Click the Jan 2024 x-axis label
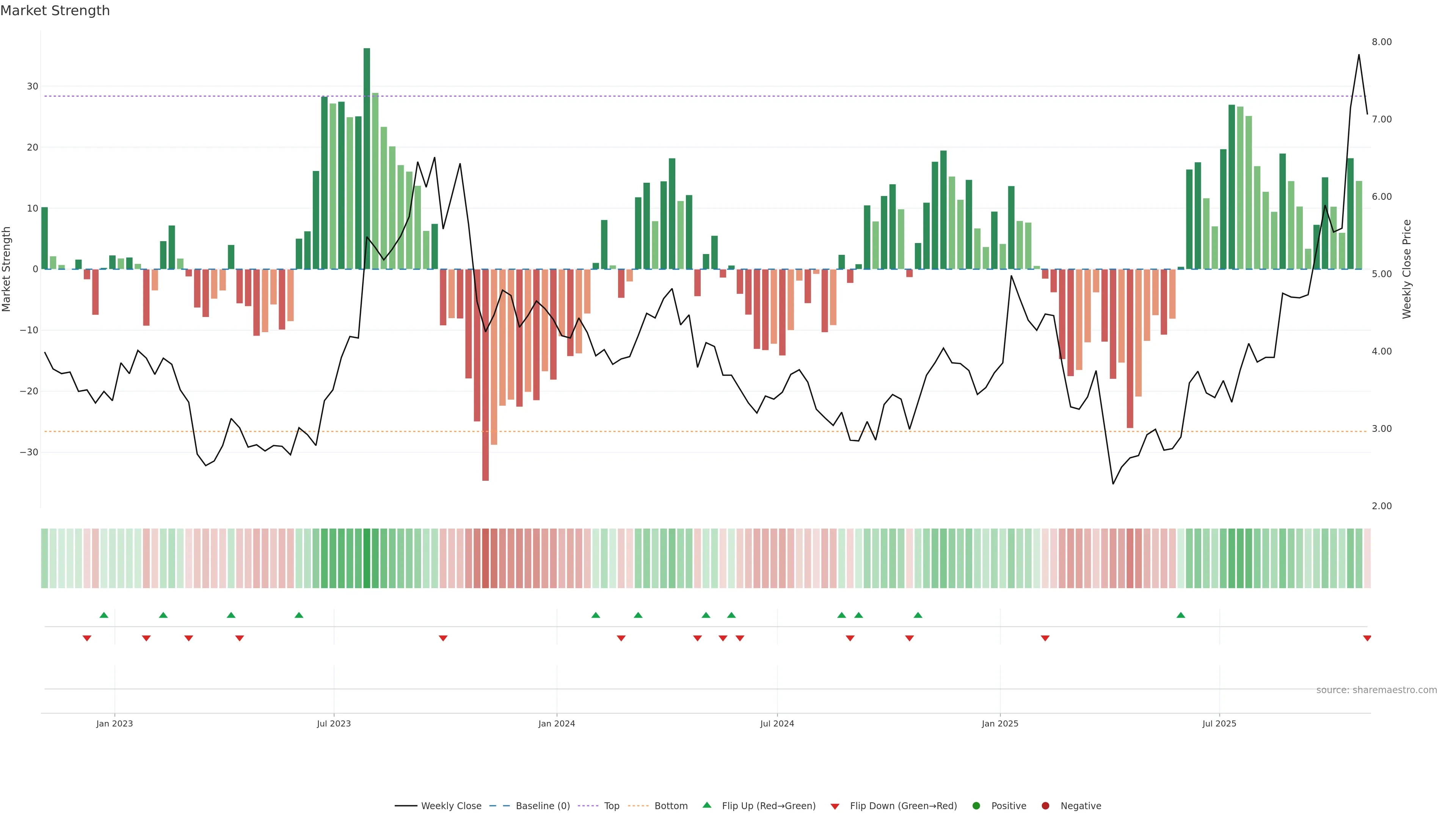This screenshot has width=1456, height=819. coord(556,723)
